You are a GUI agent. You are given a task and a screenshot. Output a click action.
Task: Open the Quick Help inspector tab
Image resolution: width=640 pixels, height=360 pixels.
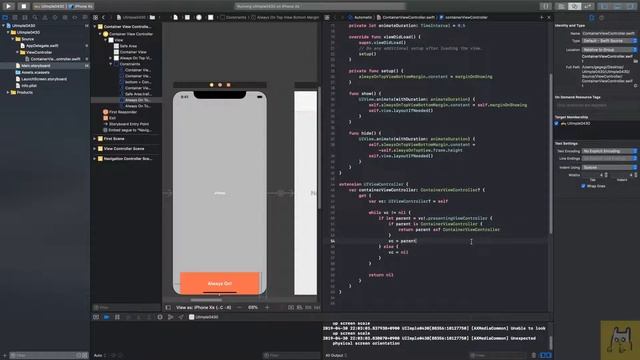pos(601,18)
